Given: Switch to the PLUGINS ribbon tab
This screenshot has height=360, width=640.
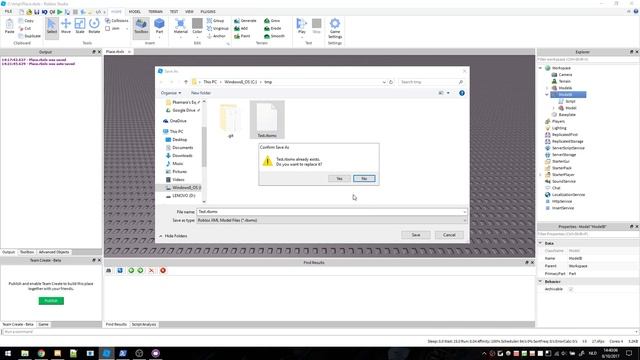Looking at the screenshot, I should (x=208, y=11).
